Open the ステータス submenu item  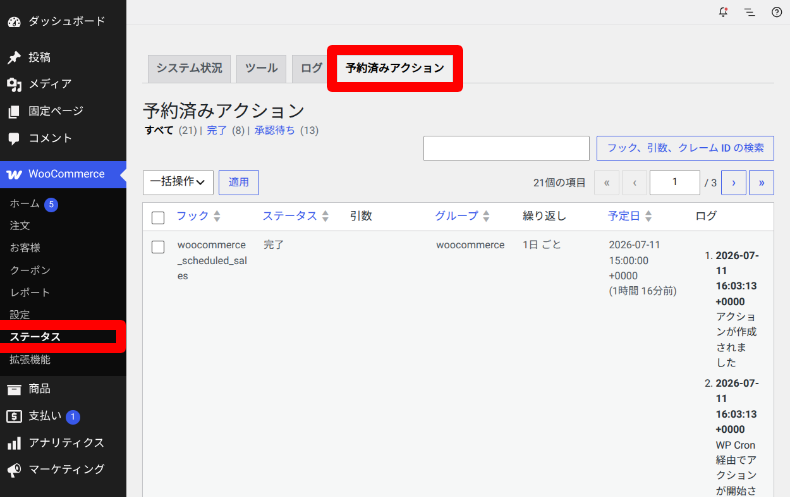click(35, 337)
